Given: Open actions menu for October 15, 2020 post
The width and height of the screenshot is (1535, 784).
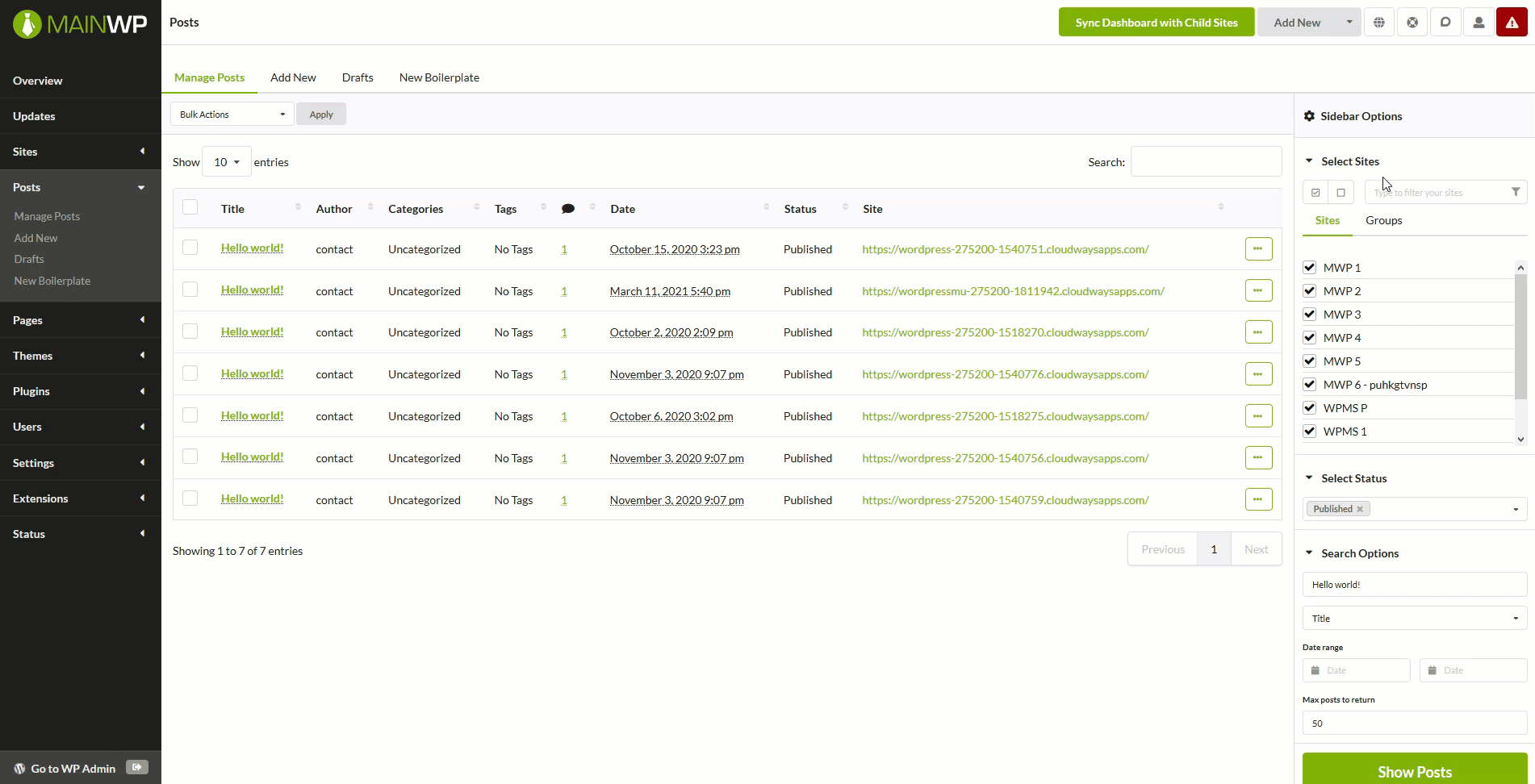Looking at the screenshot, I should (1258, 248).
